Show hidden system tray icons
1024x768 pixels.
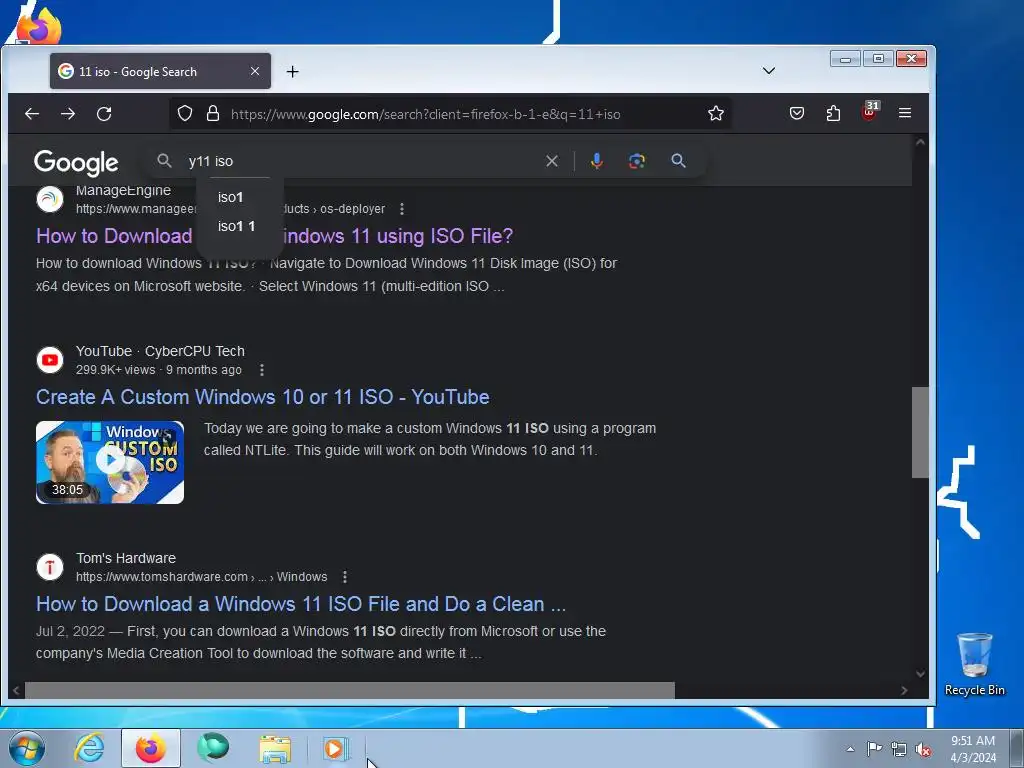(x=850, y=749)
